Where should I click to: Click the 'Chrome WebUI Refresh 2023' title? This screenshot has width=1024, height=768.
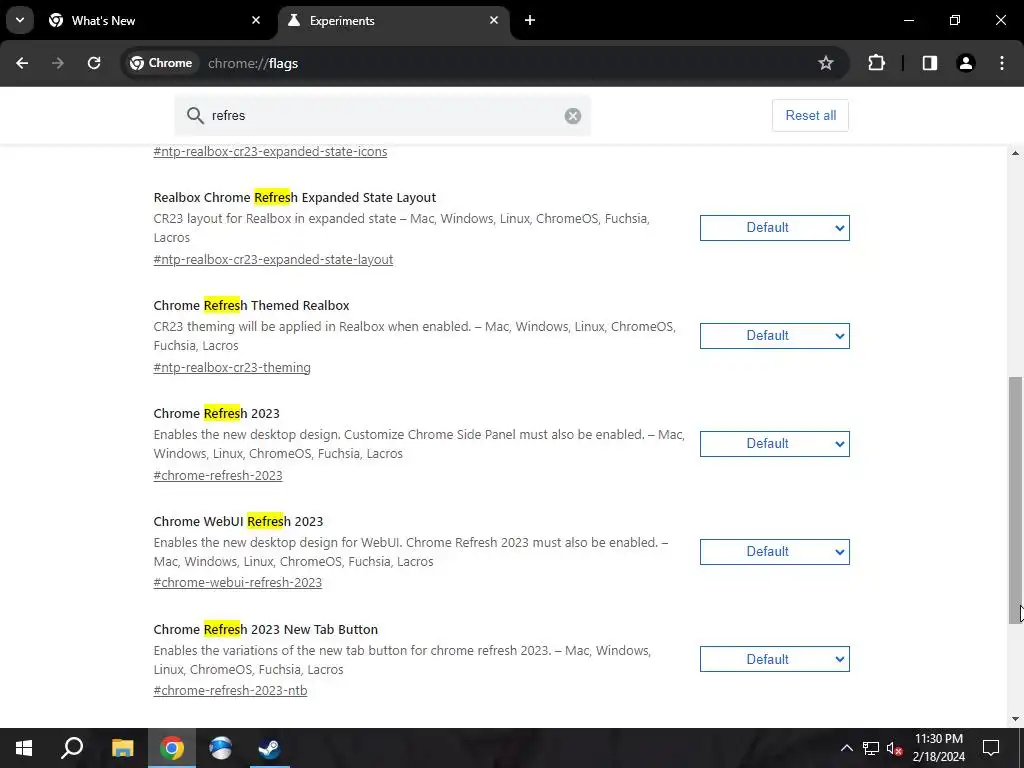238,521
